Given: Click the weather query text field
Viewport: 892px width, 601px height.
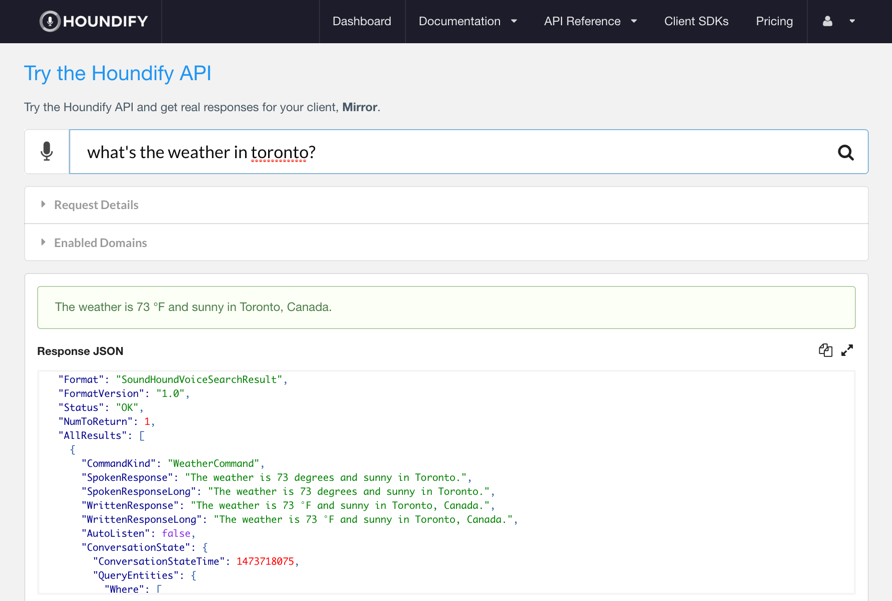Looking at the screenshot, I should click(560, 152).
